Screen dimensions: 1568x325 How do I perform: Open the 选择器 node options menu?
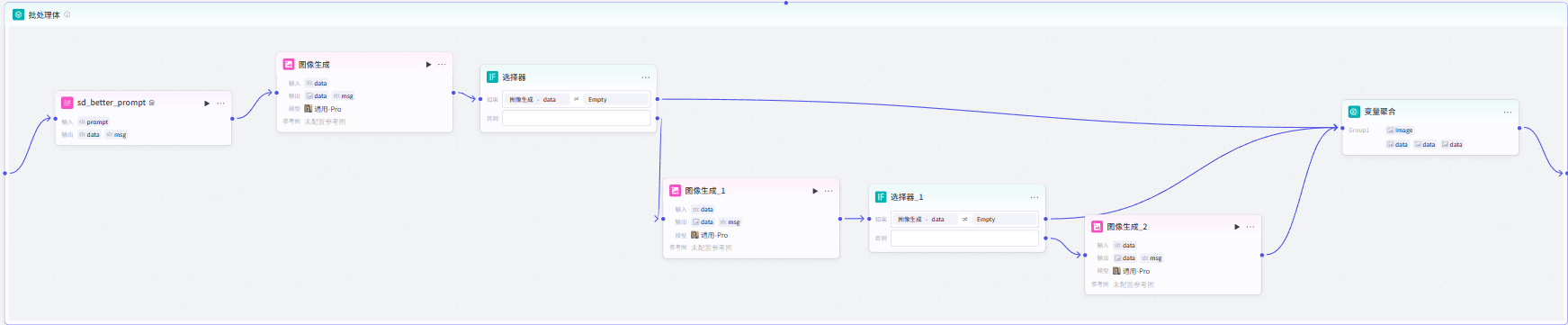click(645, 77)
